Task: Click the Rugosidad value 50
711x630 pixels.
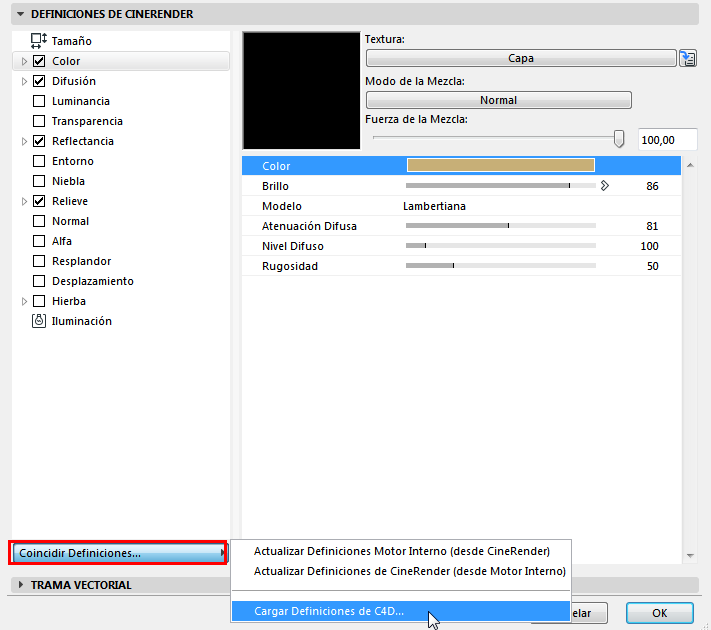Action: 653,266
